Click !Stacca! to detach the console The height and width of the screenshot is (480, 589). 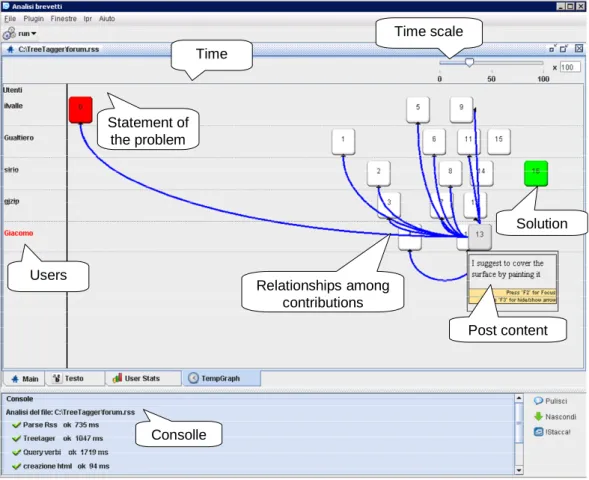pyautogui.click(x=552, y=432)
